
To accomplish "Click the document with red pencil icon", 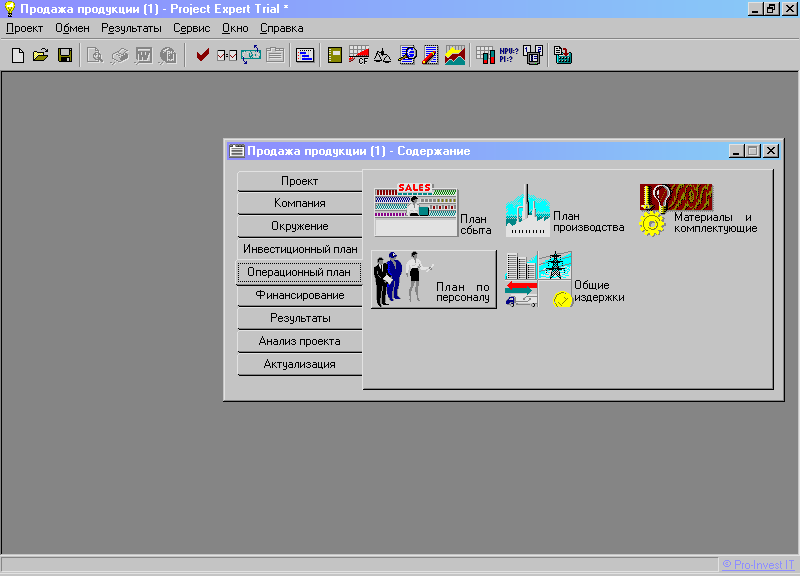I will pos(431,55).
